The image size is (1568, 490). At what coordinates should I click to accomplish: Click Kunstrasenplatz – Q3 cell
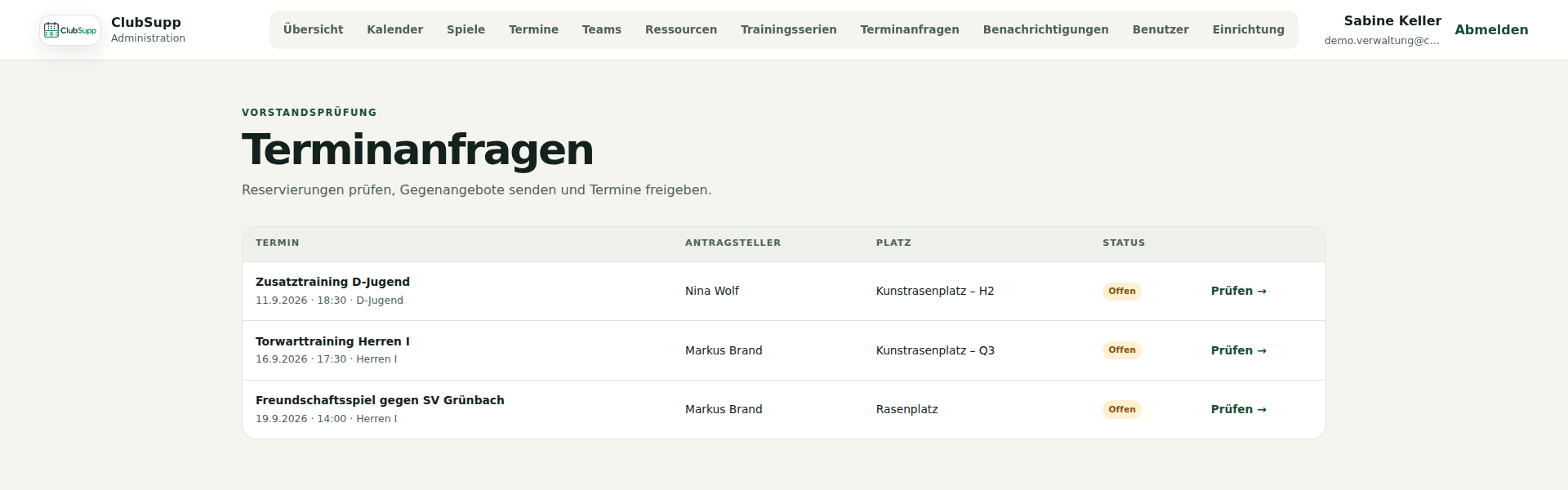935,350
